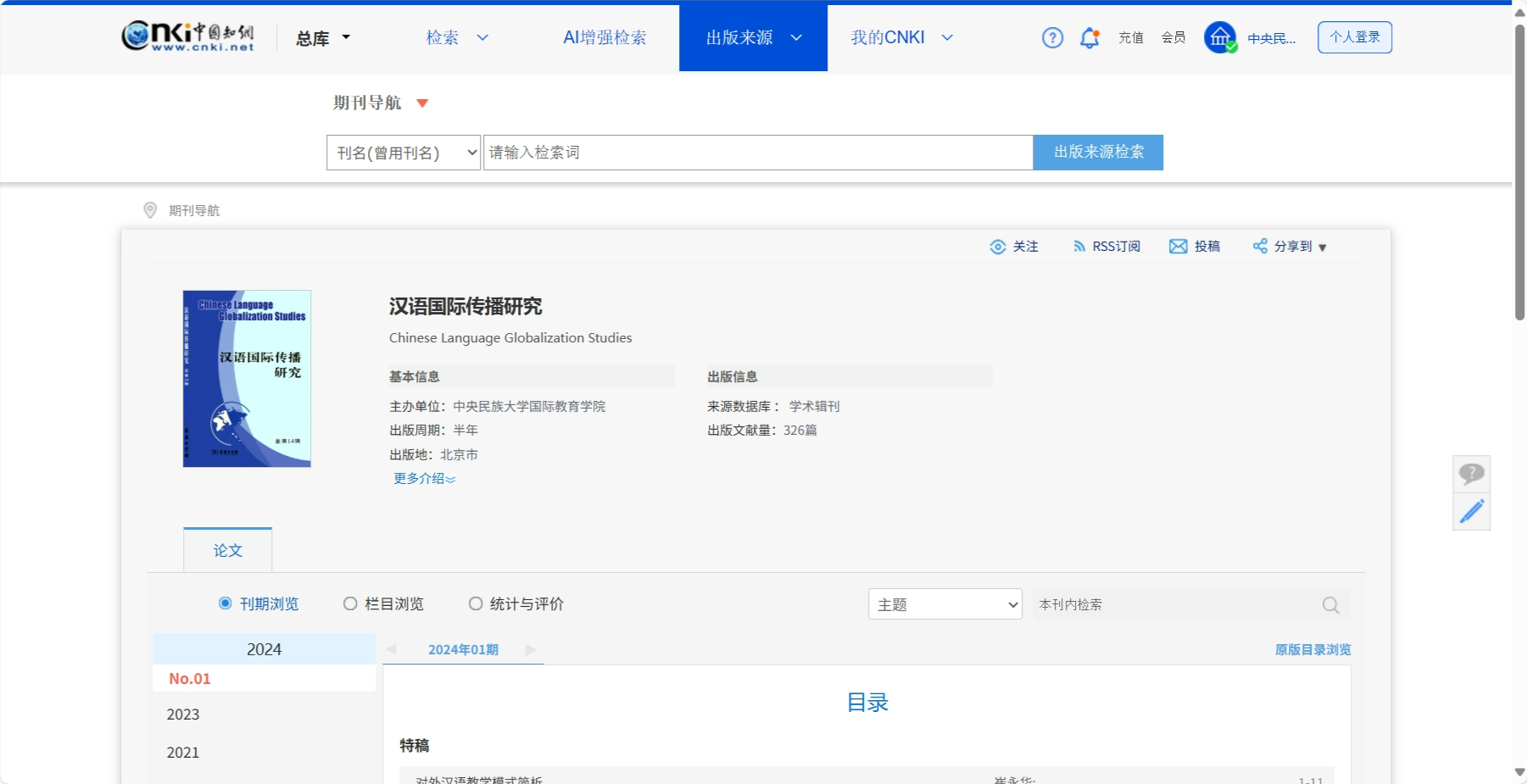1527x784 pixels.
Task: Click the scrollbar down arrow
Action: click(x=1519, y=772)
